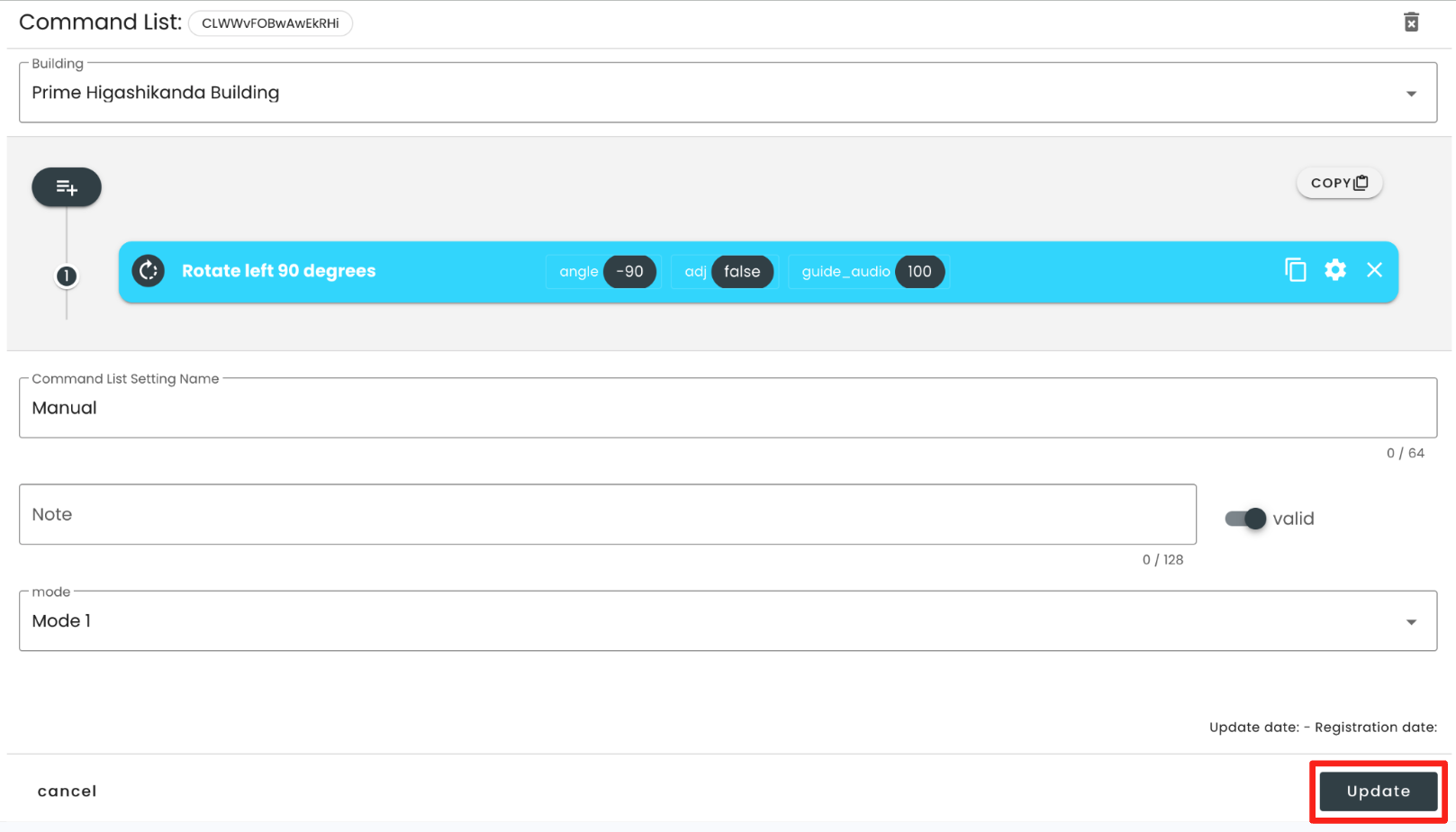Click the cancel button

point(67,791)
